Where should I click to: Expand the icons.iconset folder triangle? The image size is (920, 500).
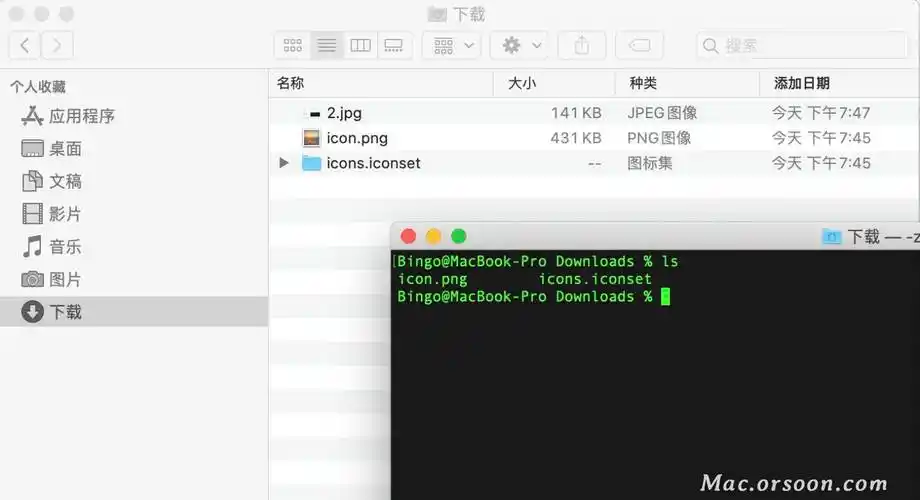click(x=284, y=163)
